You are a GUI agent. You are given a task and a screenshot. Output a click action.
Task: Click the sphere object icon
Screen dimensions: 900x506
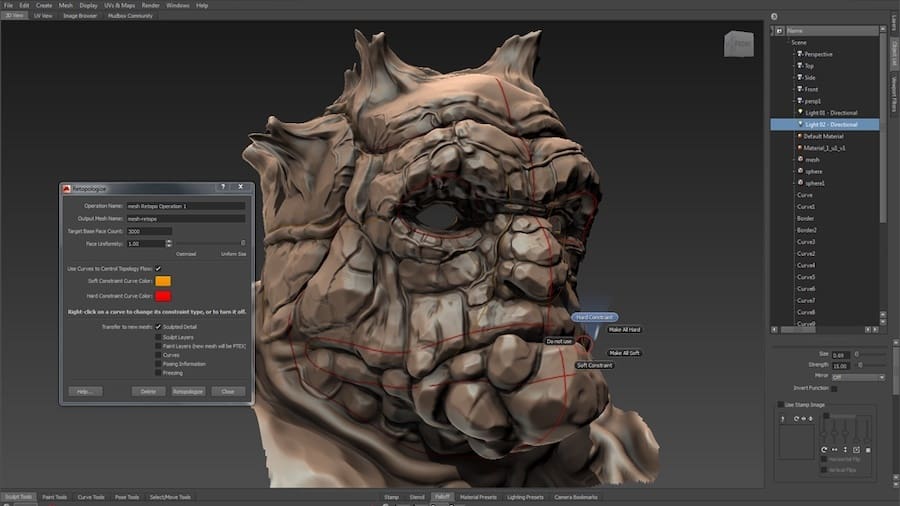click(x=800, y=171)
